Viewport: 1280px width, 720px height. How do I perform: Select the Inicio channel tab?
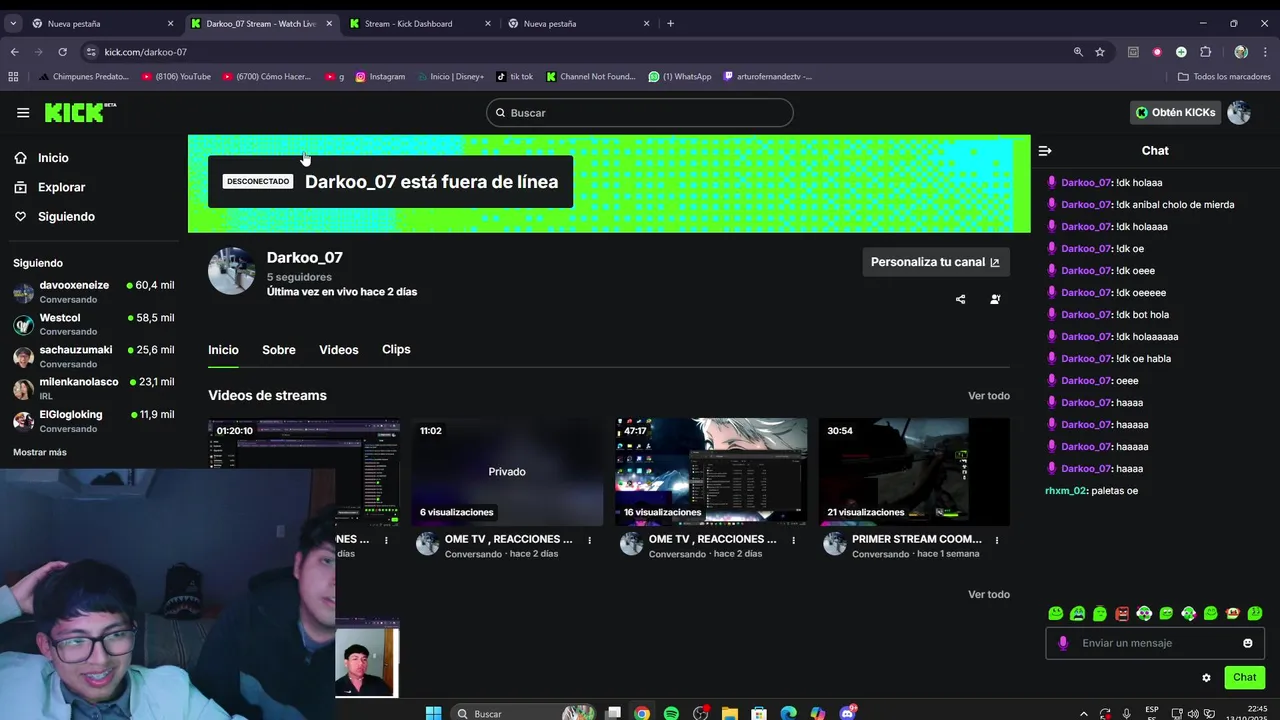point(223,350)
